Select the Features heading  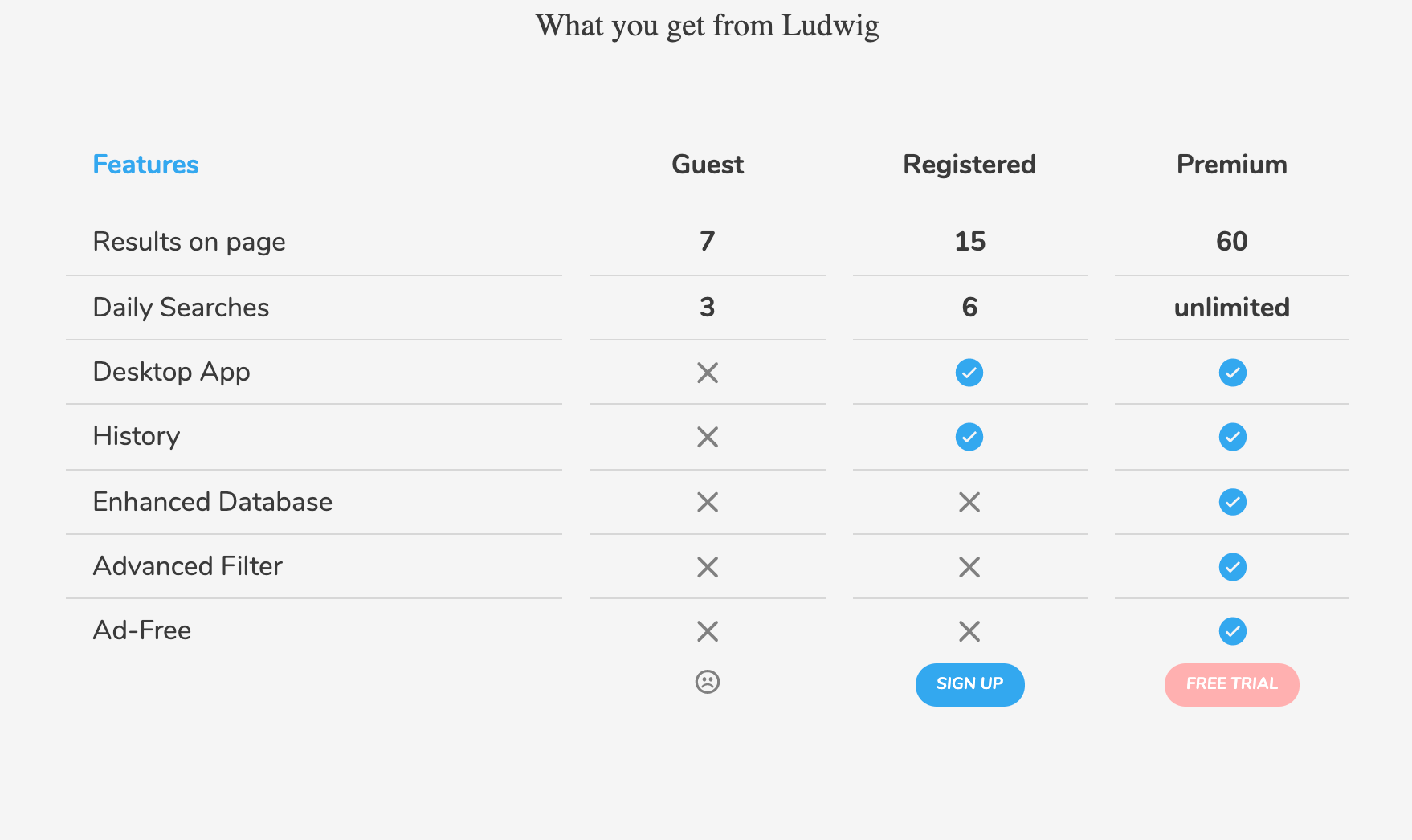click(146, 165)
